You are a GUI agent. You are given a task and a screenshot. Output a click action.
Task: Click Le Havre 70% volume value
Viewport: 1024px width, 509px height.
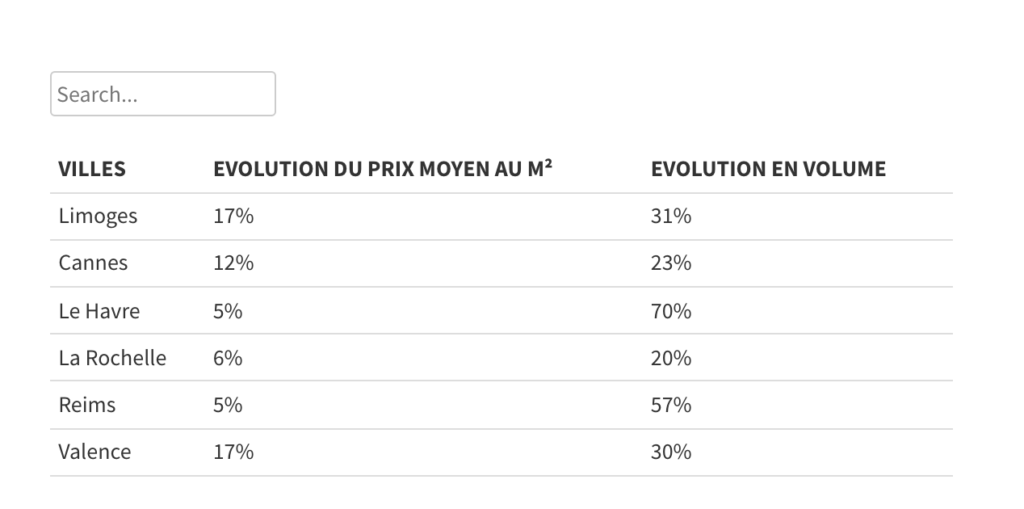671,311
